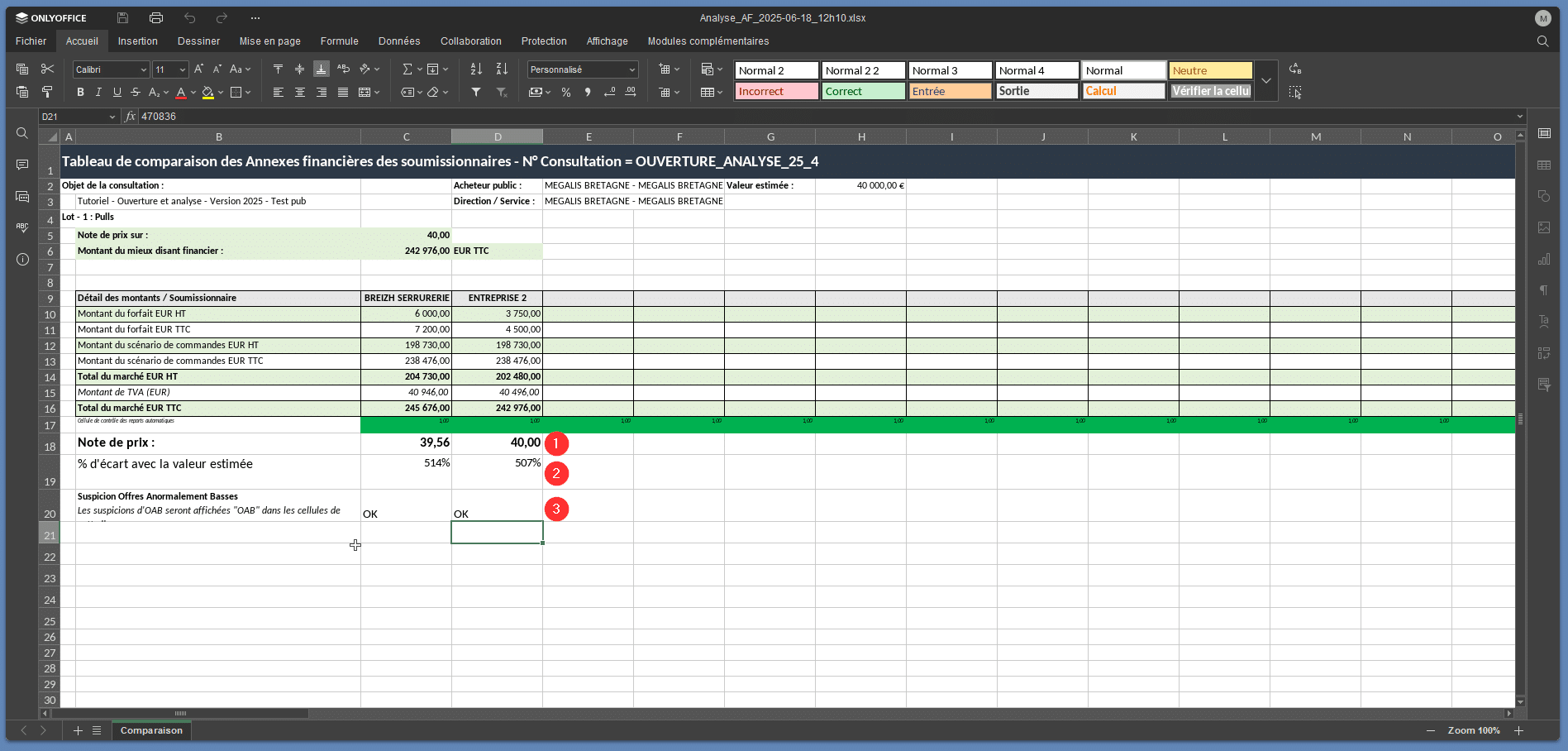Sort descending Z to A
Viewport: 1568px width, 751px height.
[x=502, y=69]
